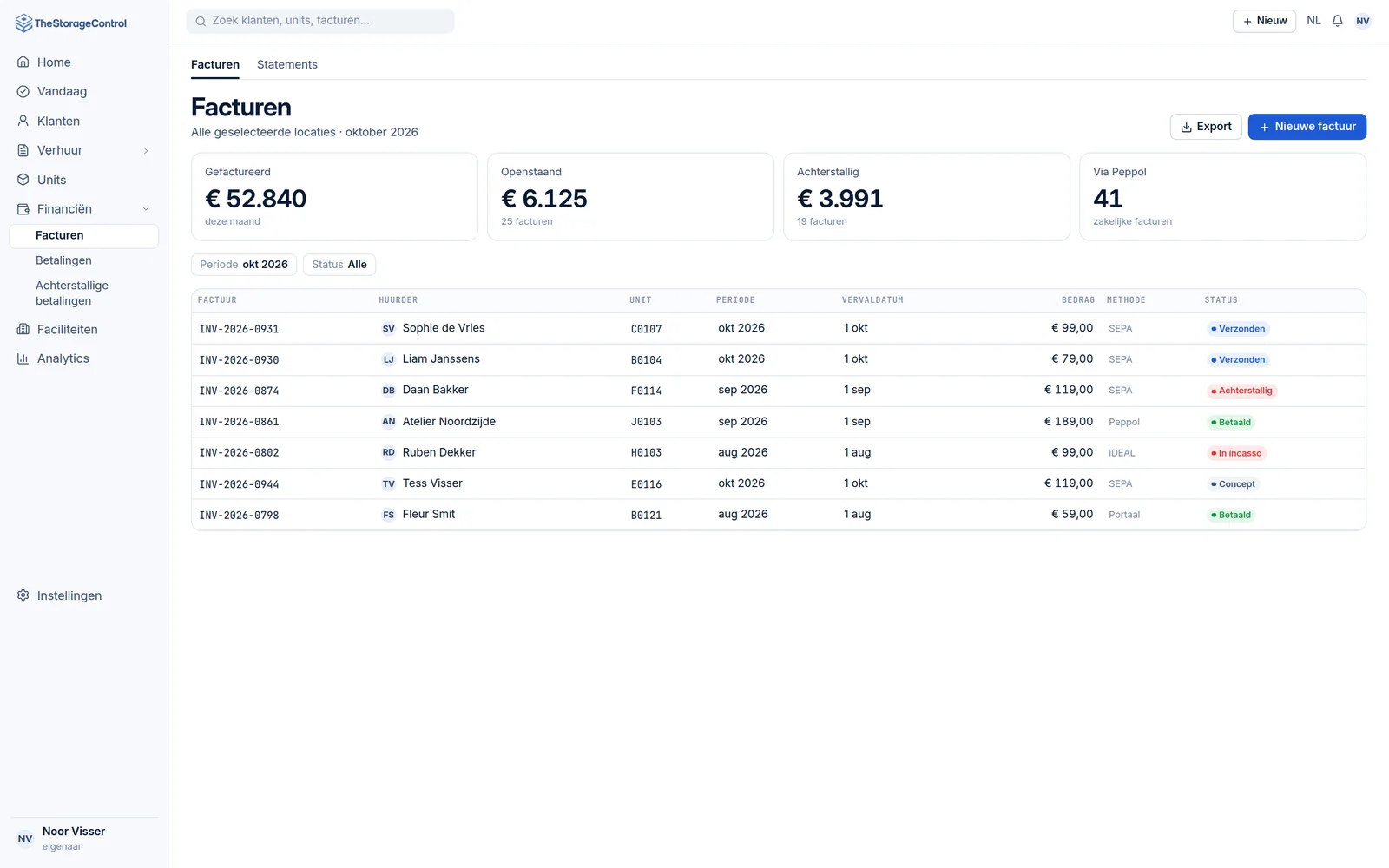Open the Nieuw create menu
Viewport: 1389px width, 868px height.
[1264, 21]
